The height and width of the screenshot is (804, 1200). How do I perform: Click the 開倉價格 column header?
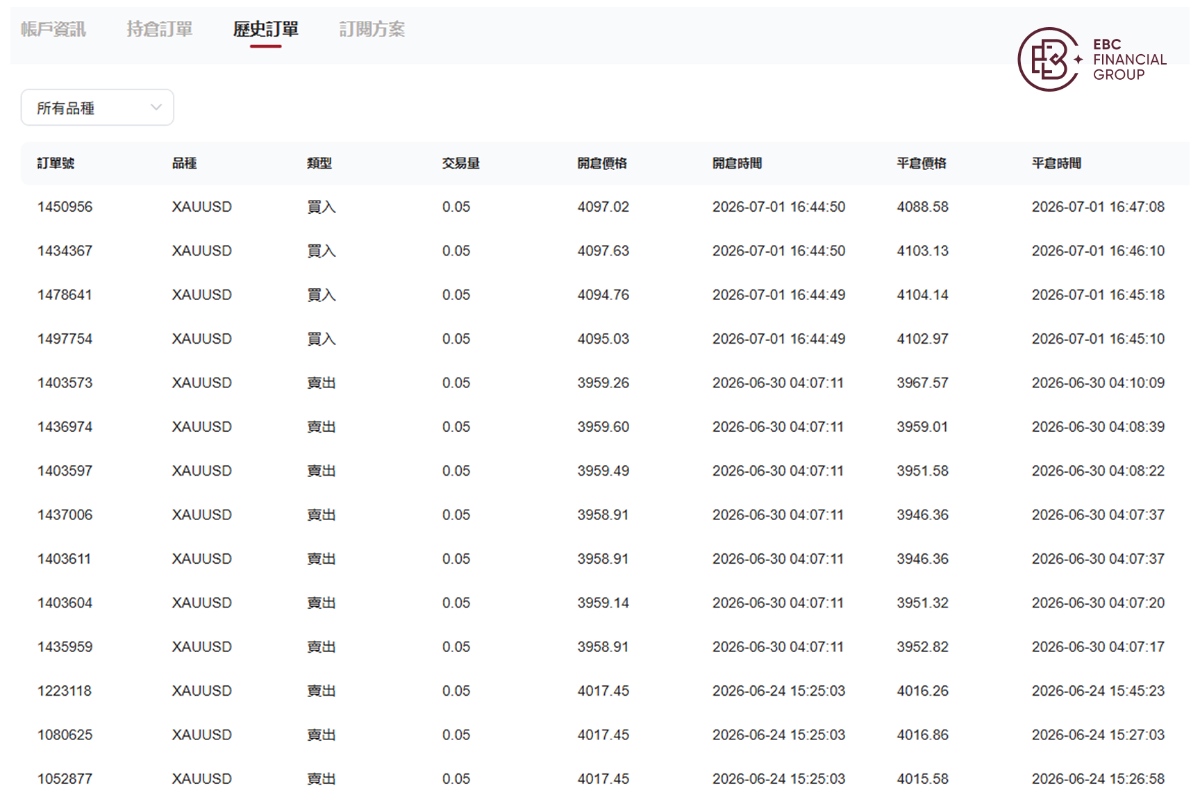point(602,163)
